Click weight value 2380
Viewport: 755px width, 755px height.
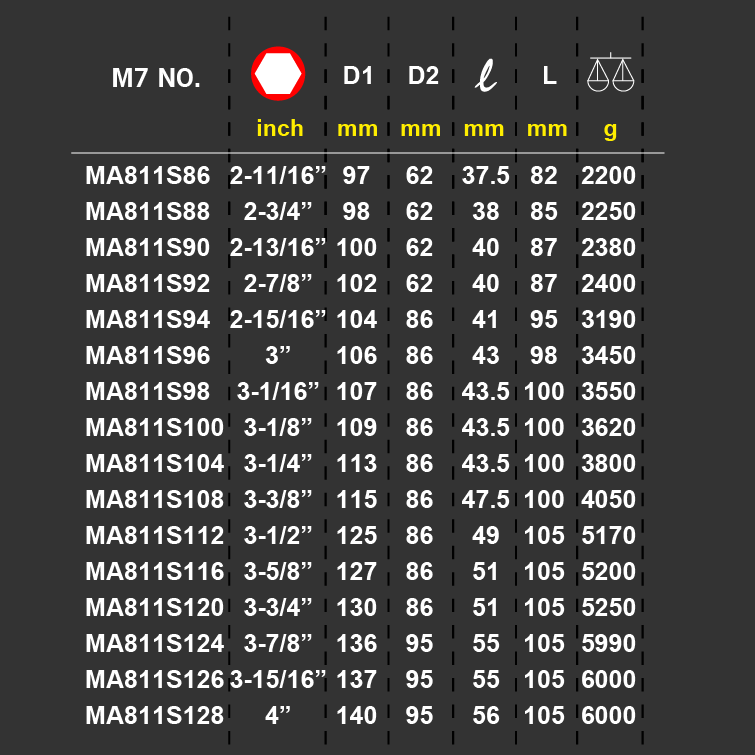pyautogui.click(x=609, y=247)
